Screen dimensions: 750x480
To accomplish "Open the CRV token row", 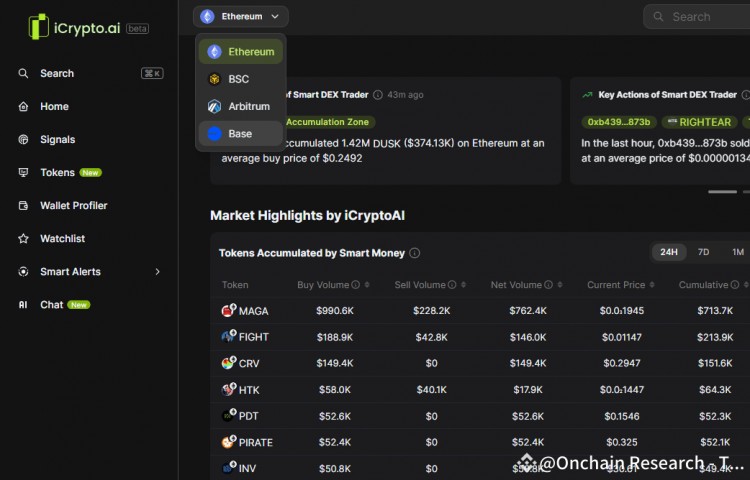I will [x=480, y=363].
